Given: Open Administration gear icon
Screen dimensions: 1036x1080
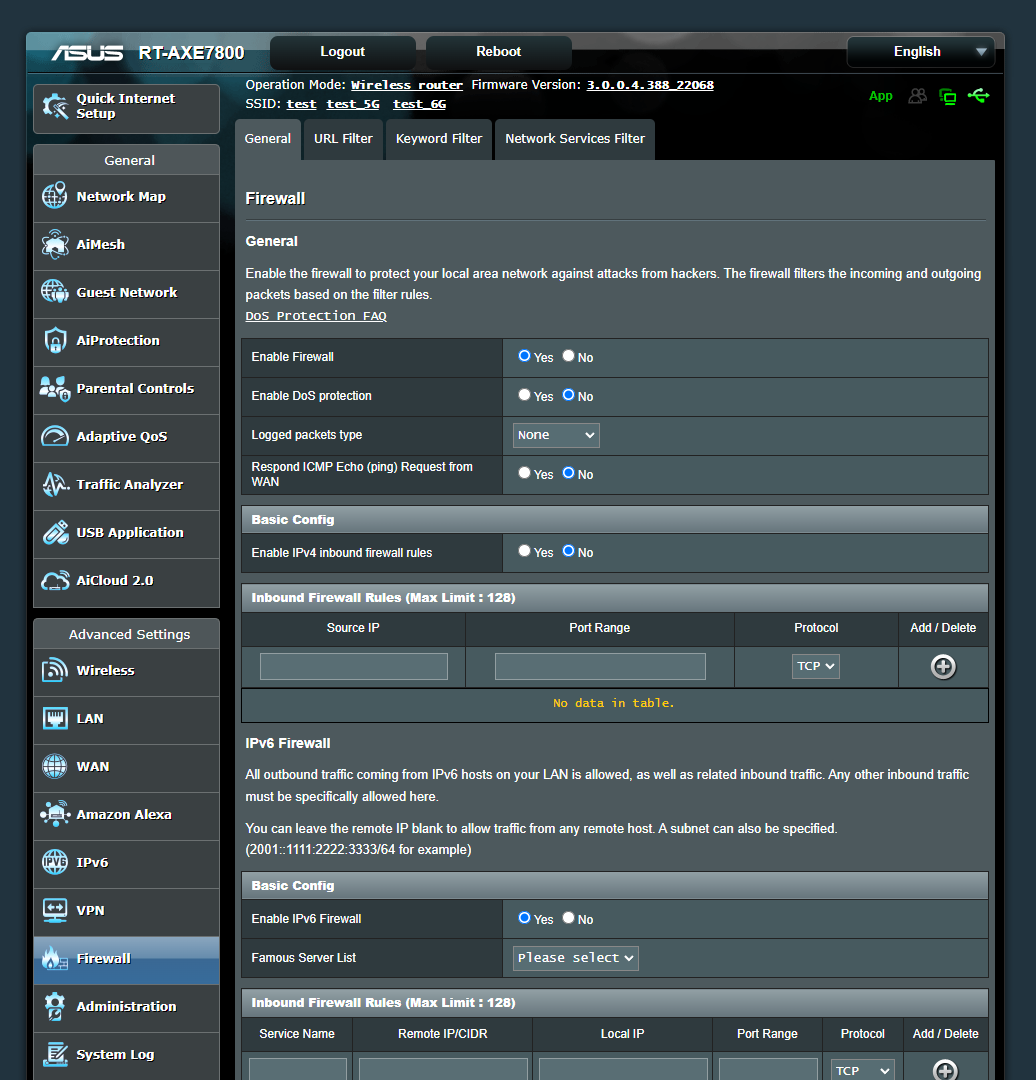Looking at the screenshot, I should [x=55, y=1006].
